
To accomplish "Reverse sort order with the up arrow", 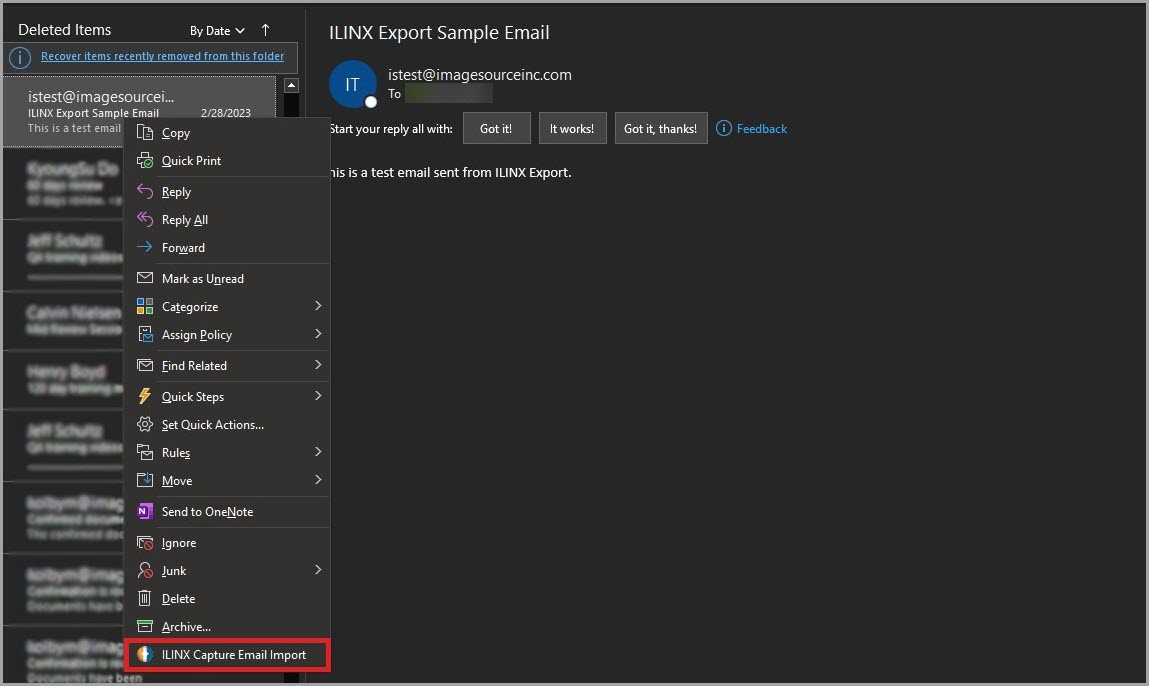I will [x=265, y=30].
